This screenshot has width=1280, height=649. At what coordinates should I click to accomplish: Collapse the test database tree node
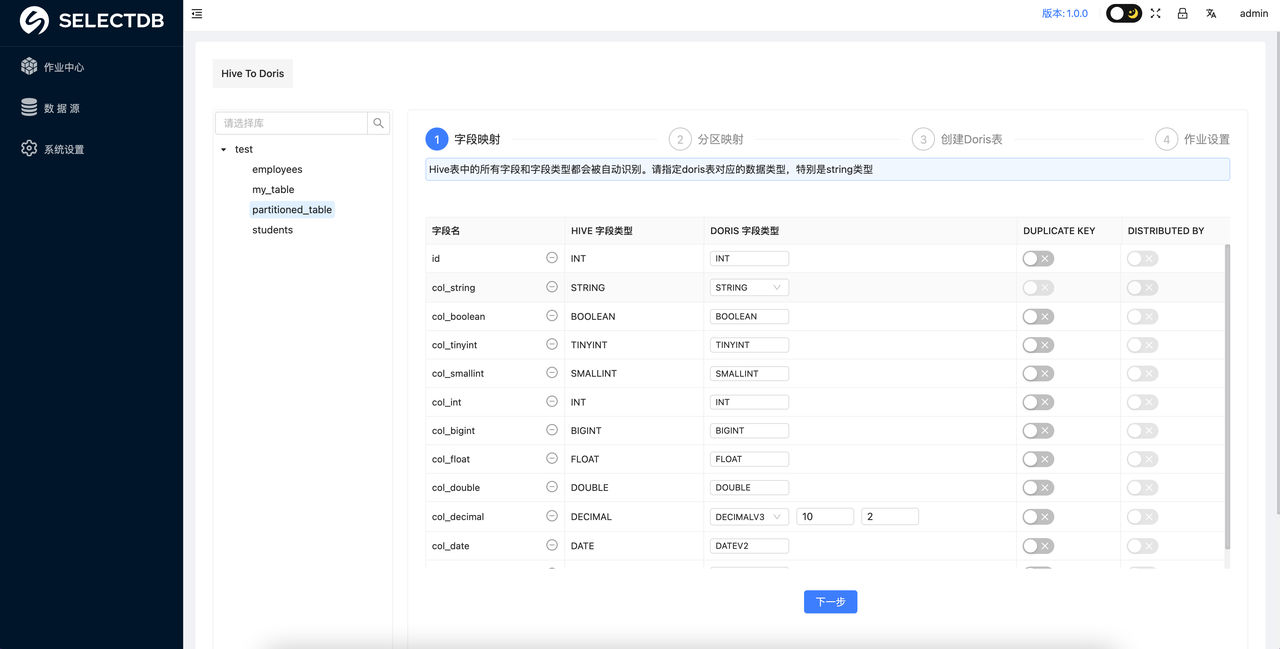[224, 150]
